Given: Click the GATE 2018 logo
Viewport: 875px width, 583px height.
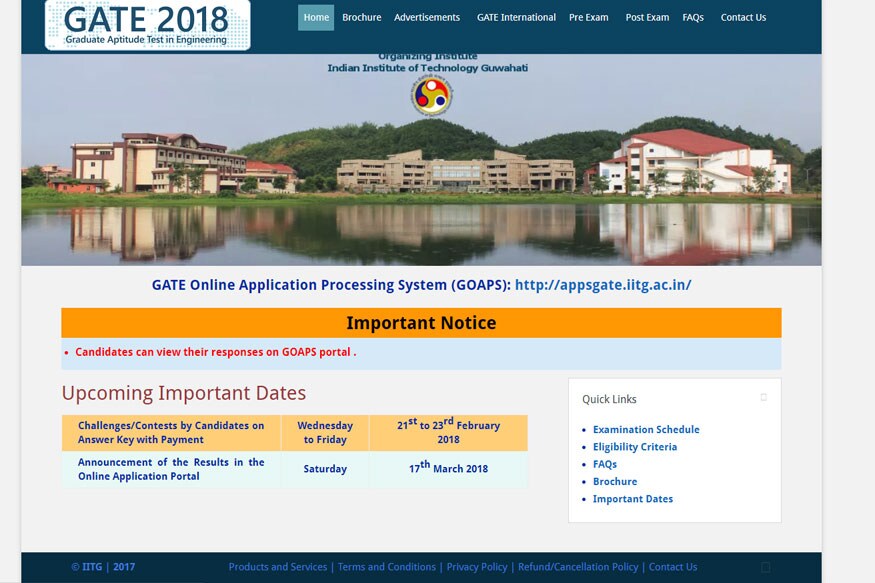Looking at the screenshot, I should [x=147, y=25].
